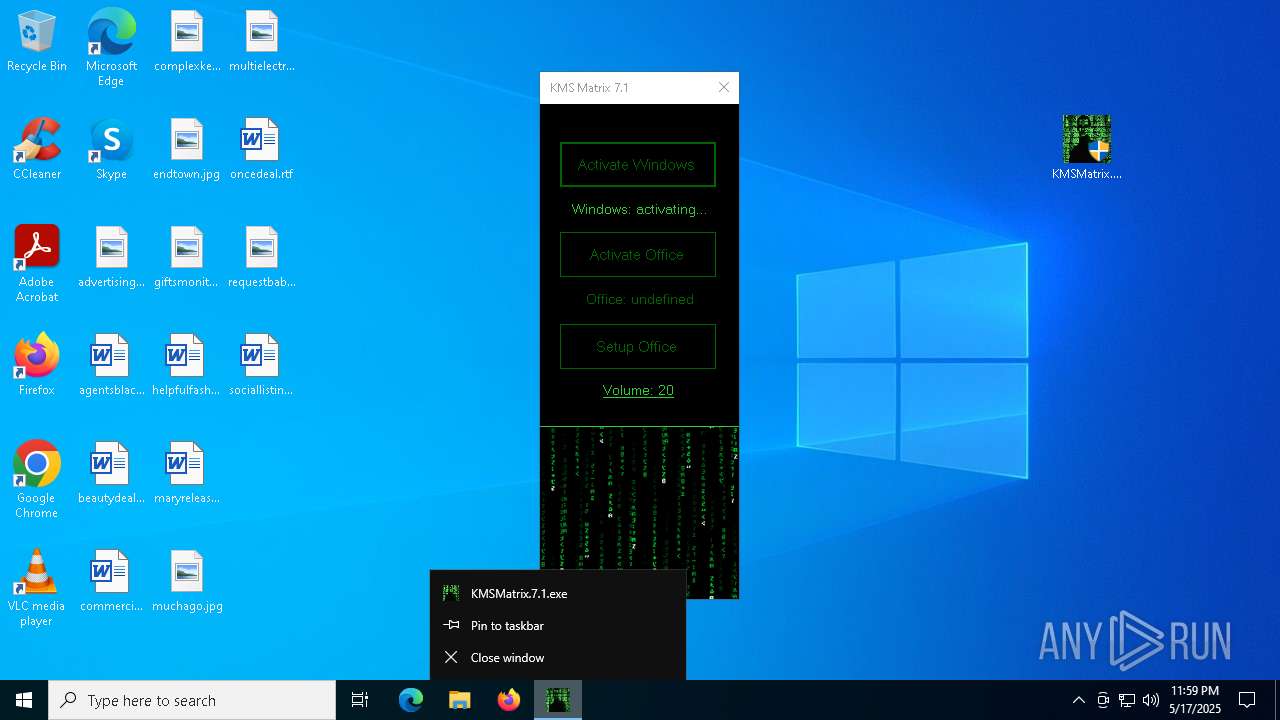Open Edge from the taskbar
1280x720 pixels.
point(411,700)
